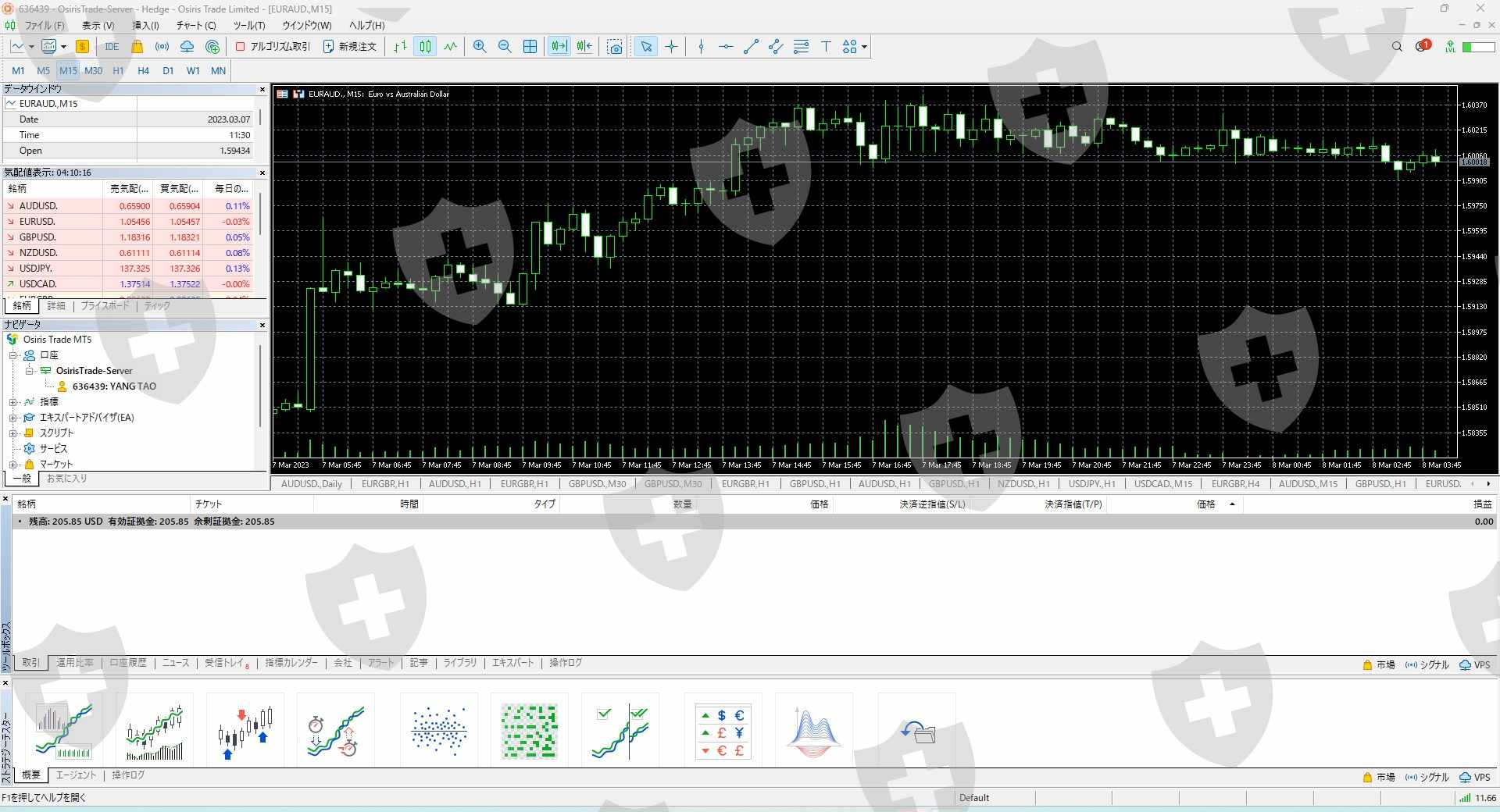Click the tile windows grid icon
The width and height of the screenshot is (1500, 812).
tap(530, 47)
